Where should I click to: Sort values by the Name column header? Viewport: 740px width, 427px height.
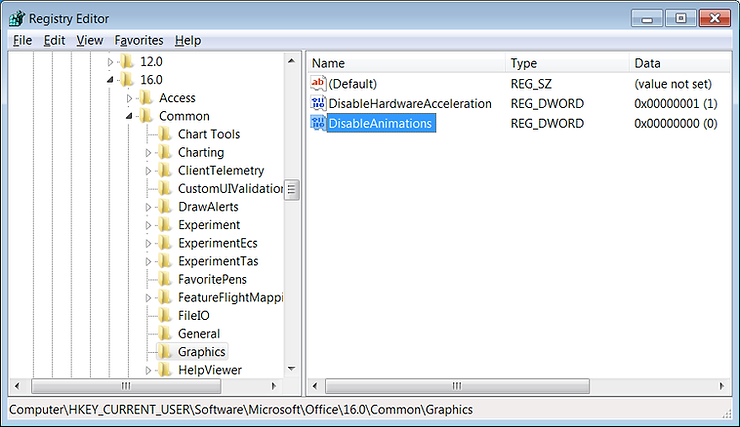click(400, 63)
